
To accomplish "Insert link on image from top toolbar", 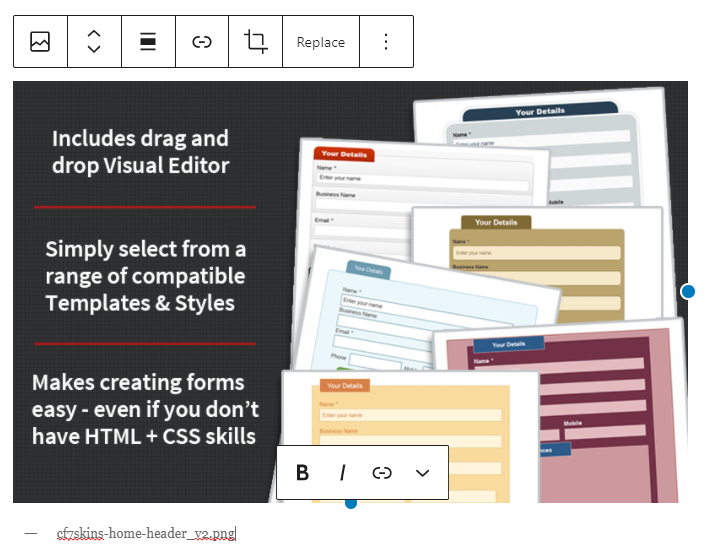I will (202, 42).
